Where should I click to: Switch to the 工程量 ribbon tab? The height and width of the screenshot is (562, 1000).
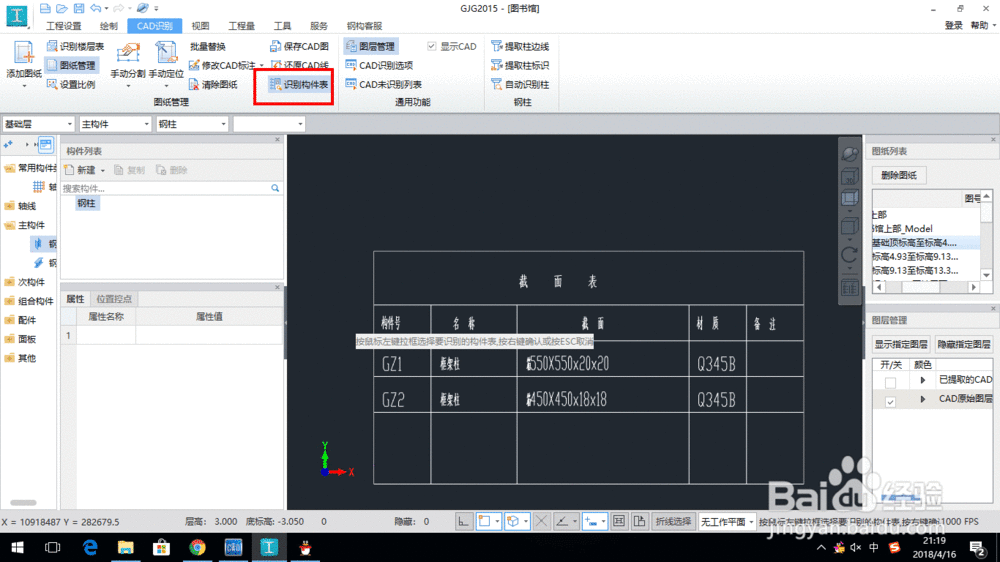click(241, 25)
